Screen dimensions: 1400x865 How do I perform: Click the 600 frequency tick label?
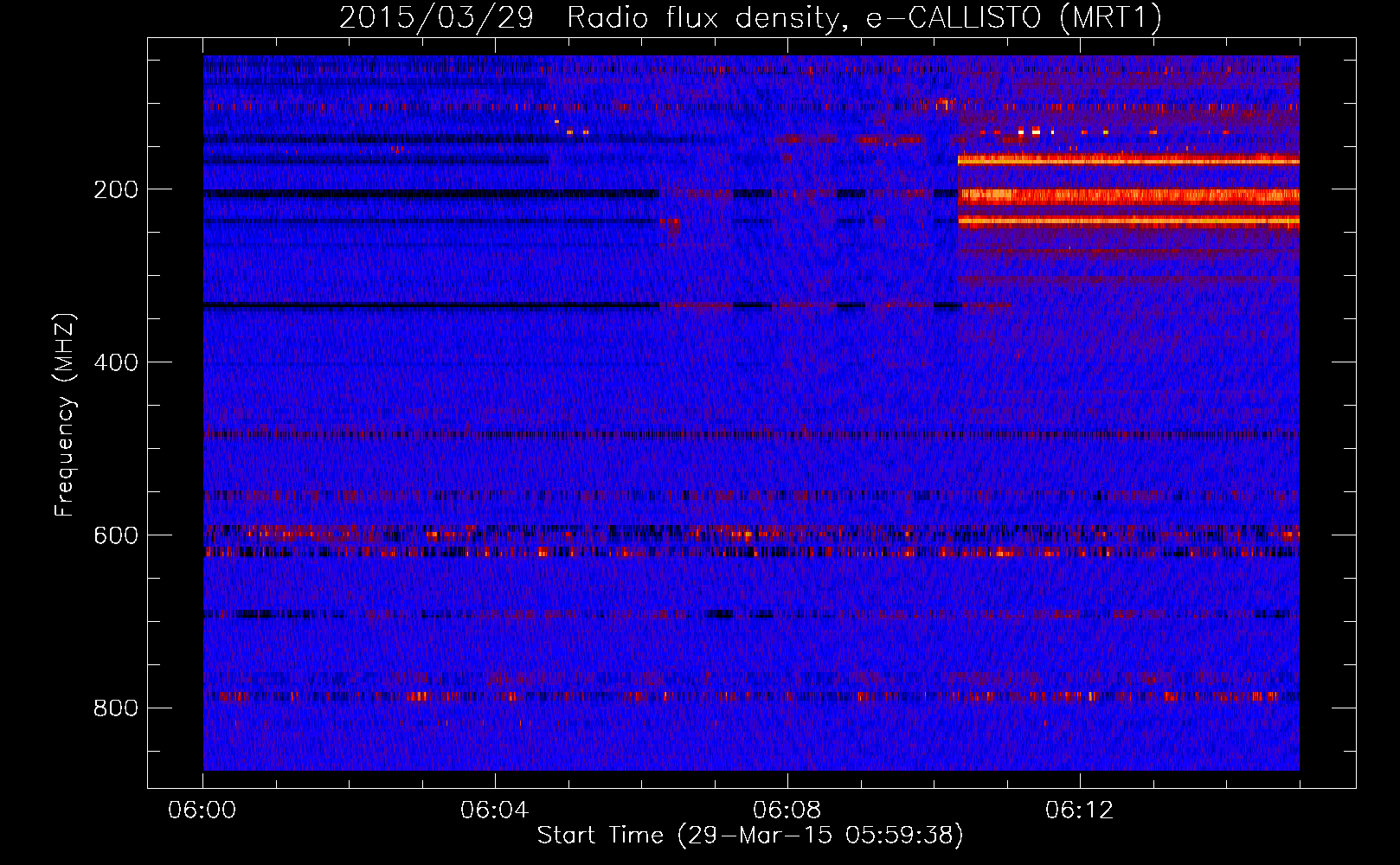click(115, 535)
